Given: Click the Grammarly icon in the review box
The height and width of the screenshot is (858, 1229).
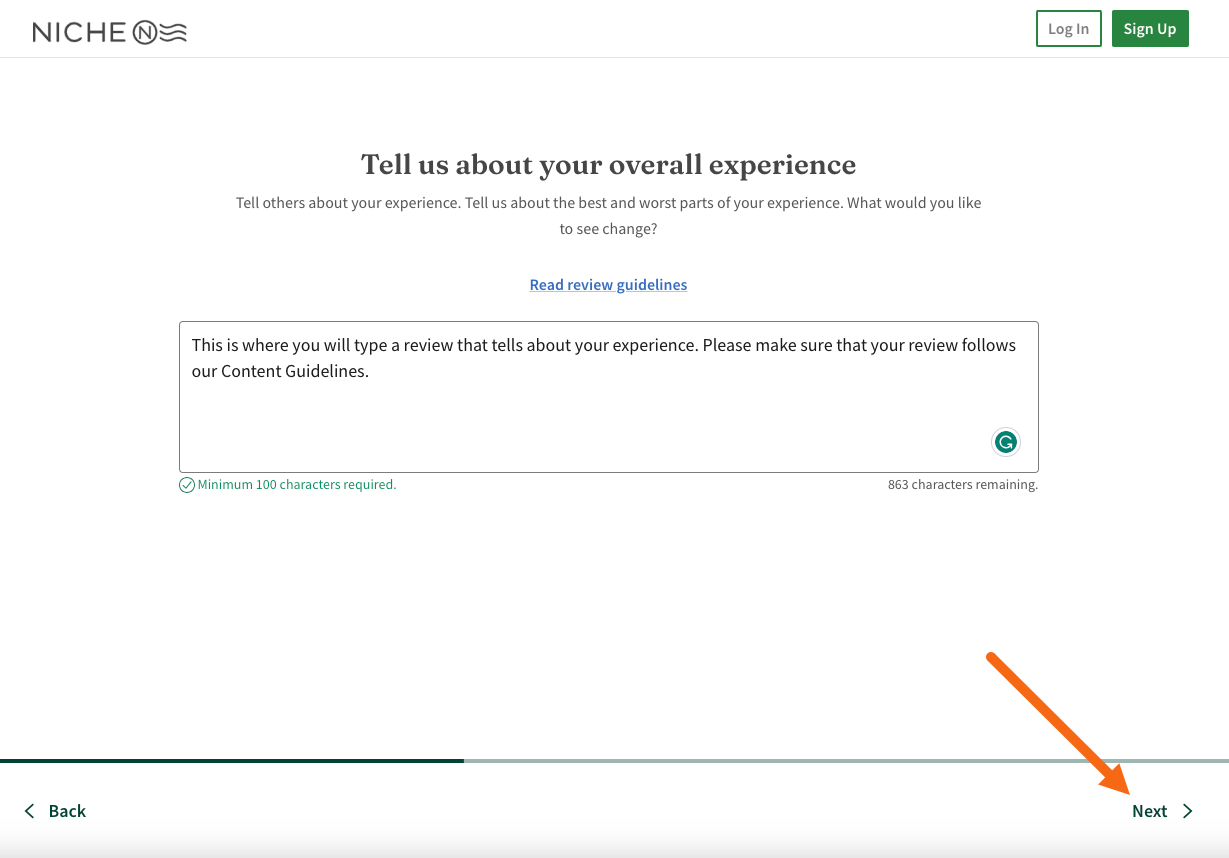Looking at the screenshot, I should [x=1005, y=442].
